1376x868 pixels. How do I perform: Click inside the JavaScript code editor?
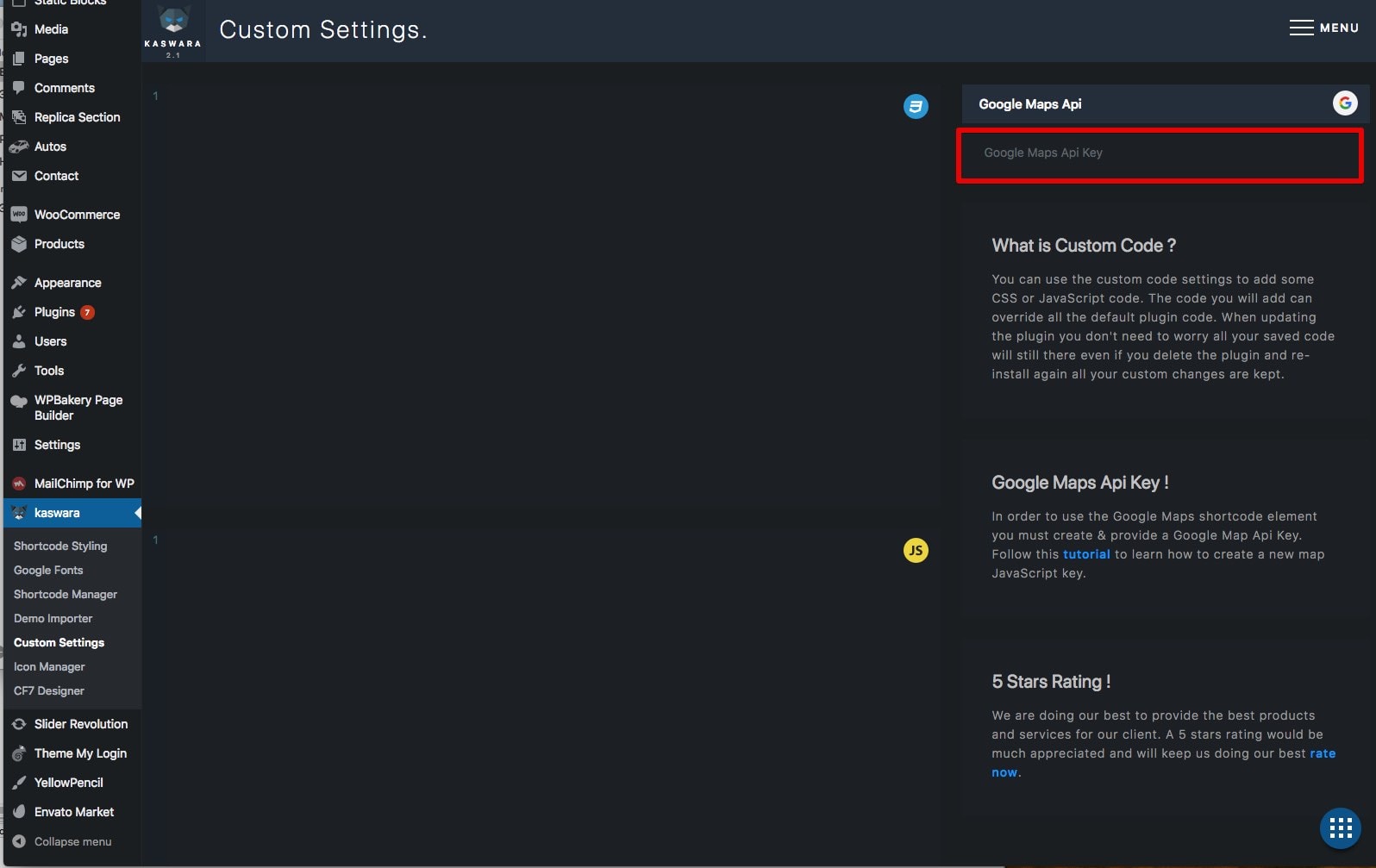click(543, 698)
